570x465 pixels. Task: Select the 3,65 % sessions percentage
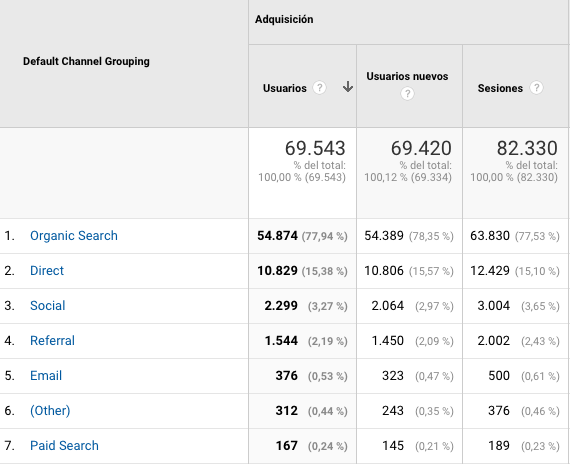540,306
